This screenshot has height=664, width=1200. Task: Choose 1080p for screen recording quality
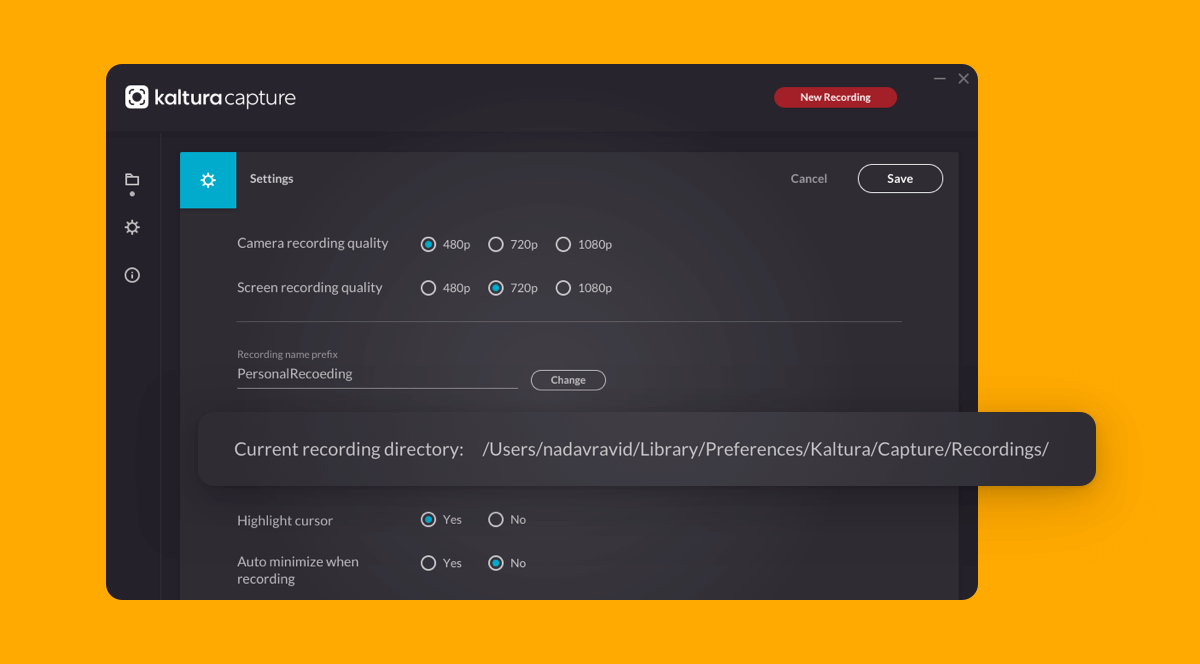click(563, 288)
